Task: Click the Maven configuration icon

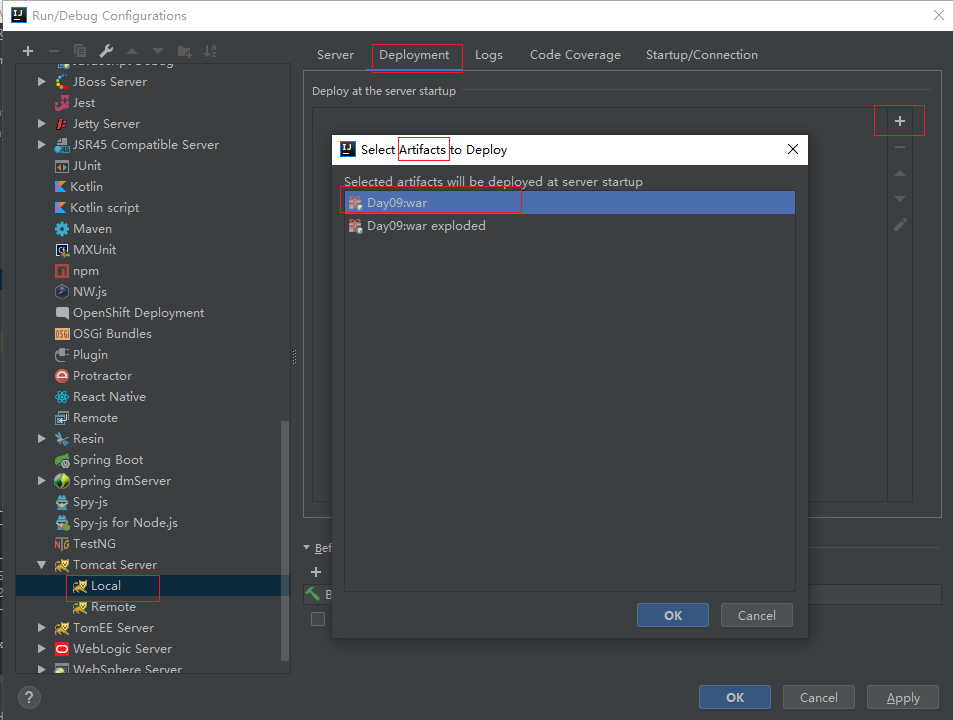Action: (x=62, y=229)
